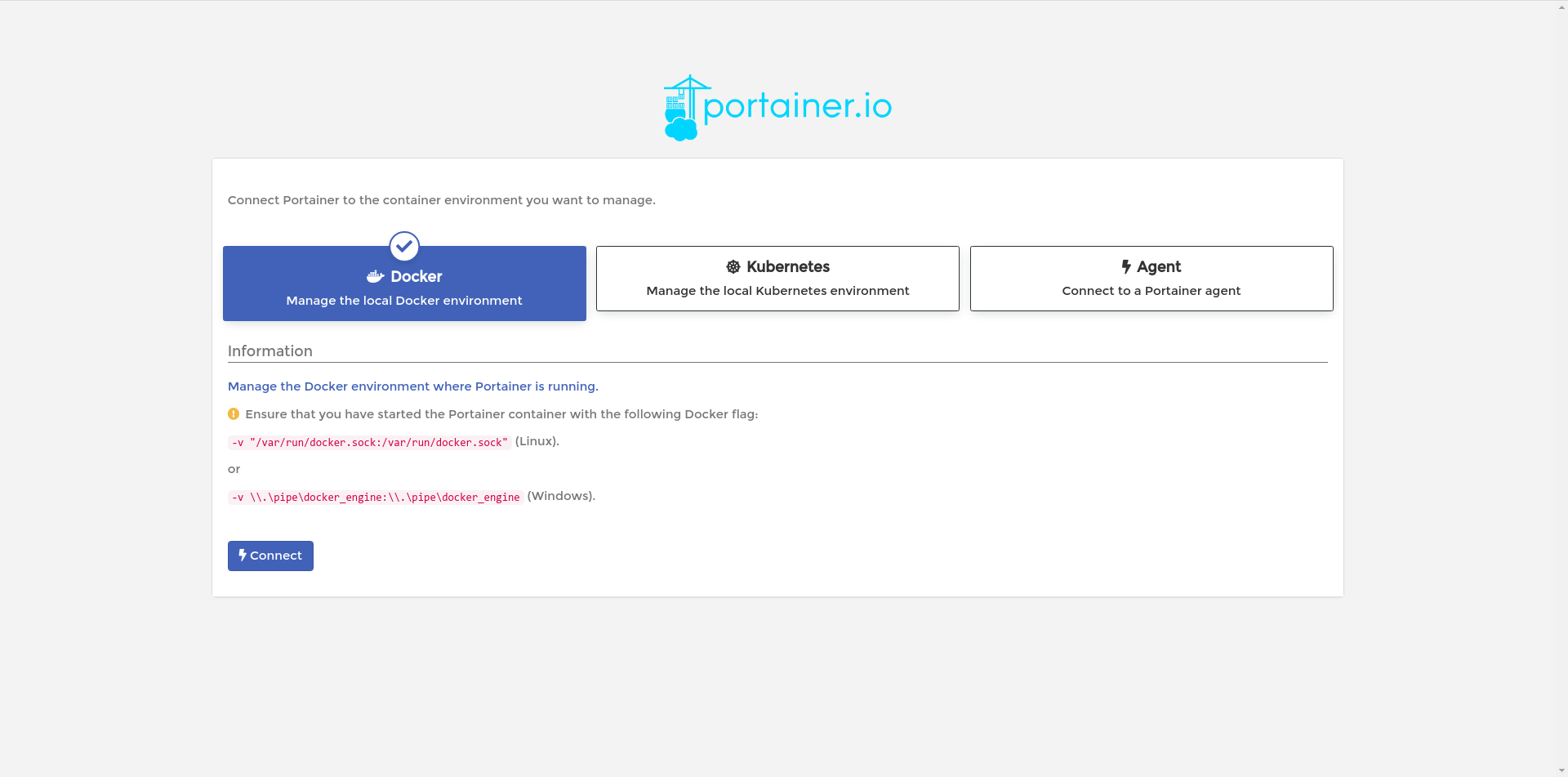Click the Kubernetes helm wheel icon

733,267
